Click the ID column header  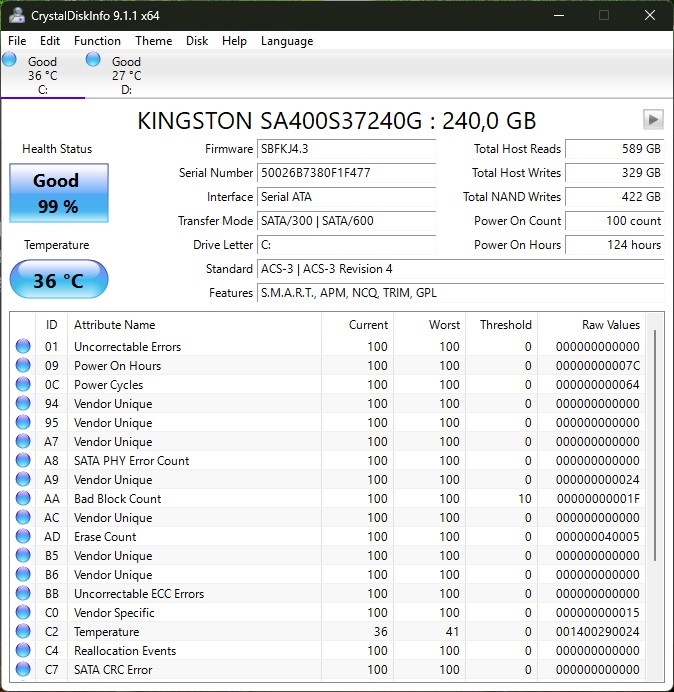(x=52, y=325)
